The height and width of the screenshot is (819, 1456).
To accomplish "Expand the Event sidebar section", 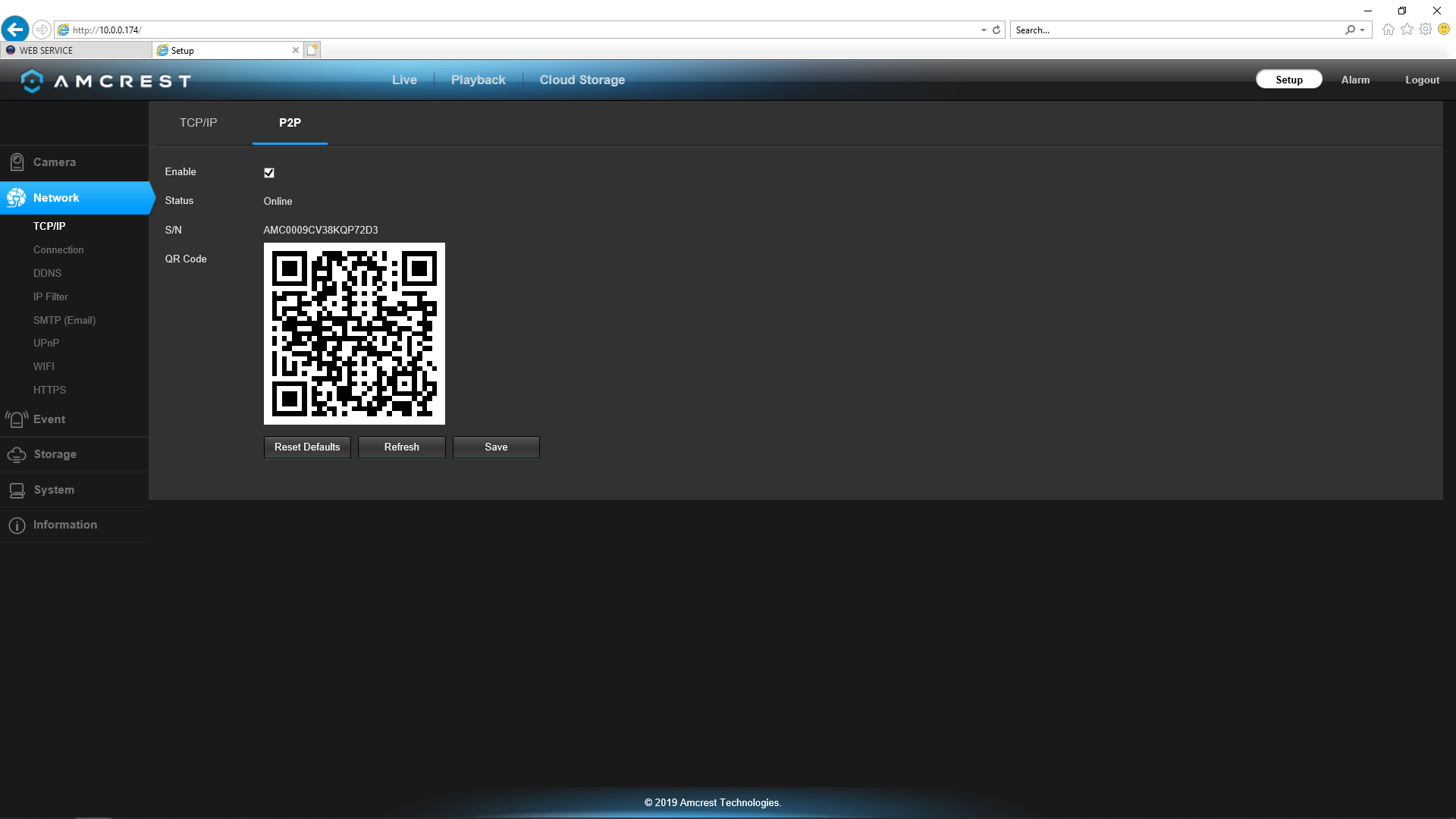I will [74, 419].
